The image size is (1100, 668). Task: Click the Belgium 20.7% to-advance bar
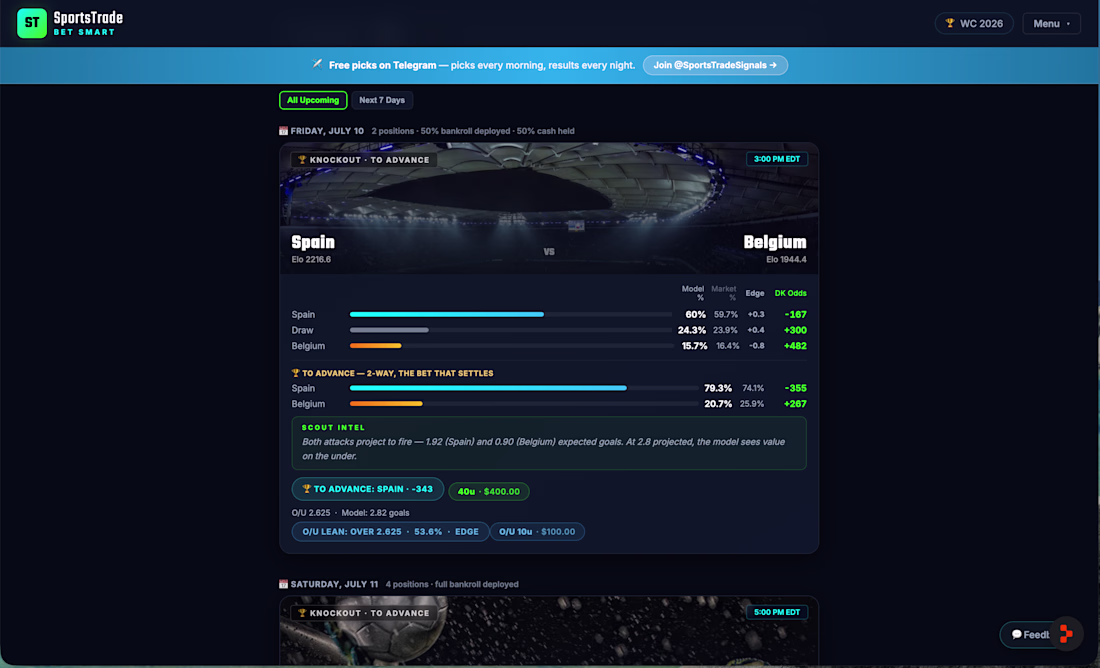(x=524, y=403)
